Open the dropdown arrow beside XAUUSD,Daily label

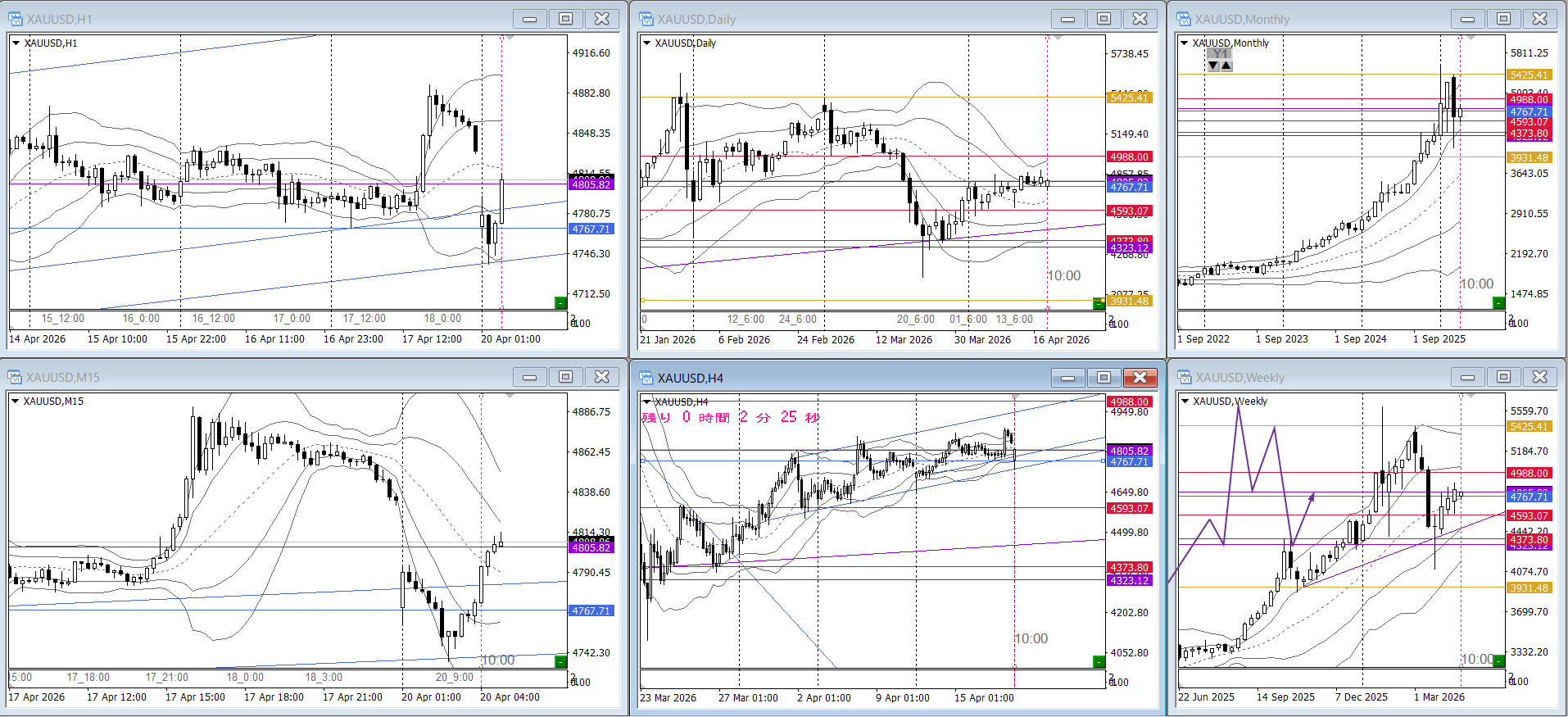click(646, 43)
